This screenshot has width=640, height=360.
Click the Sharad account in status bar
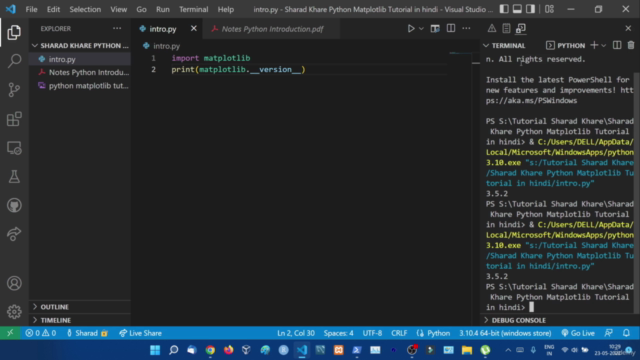(87, 333)
